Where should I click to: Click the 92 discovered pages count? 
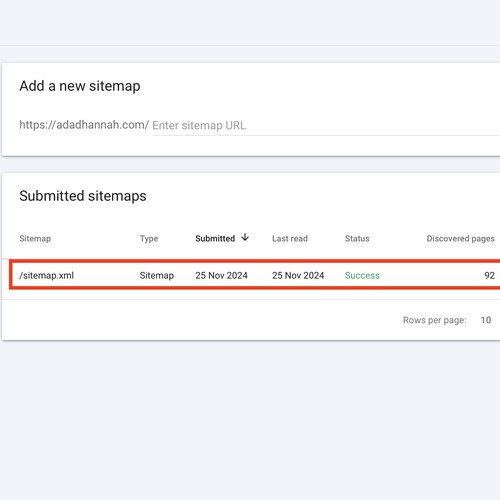point(489,276)
